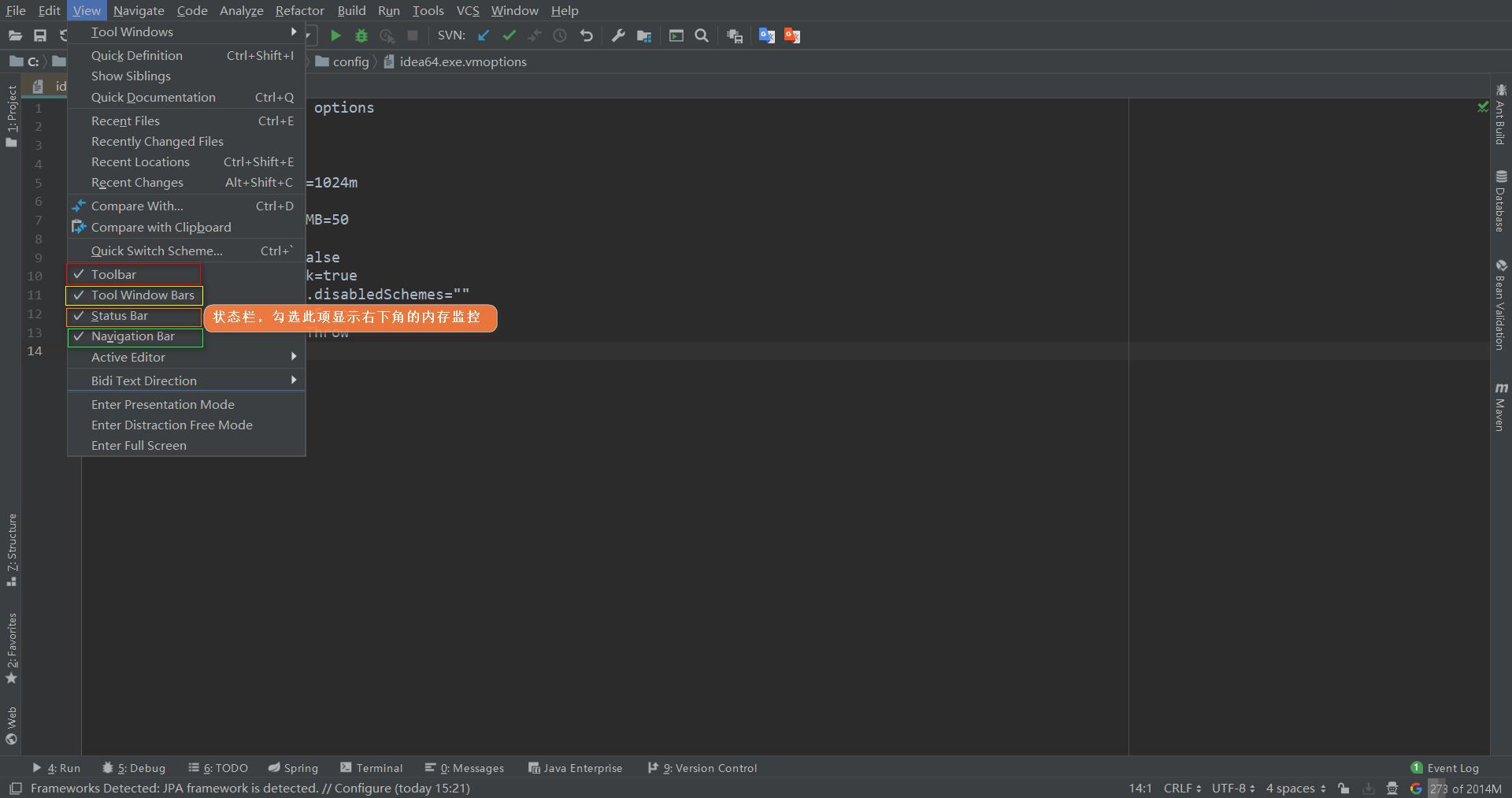This screenshot has width=1512, height=798.
Task: Open idea64.exe.vmoptions in the breadcrumb bar
Action: point(463,61)
